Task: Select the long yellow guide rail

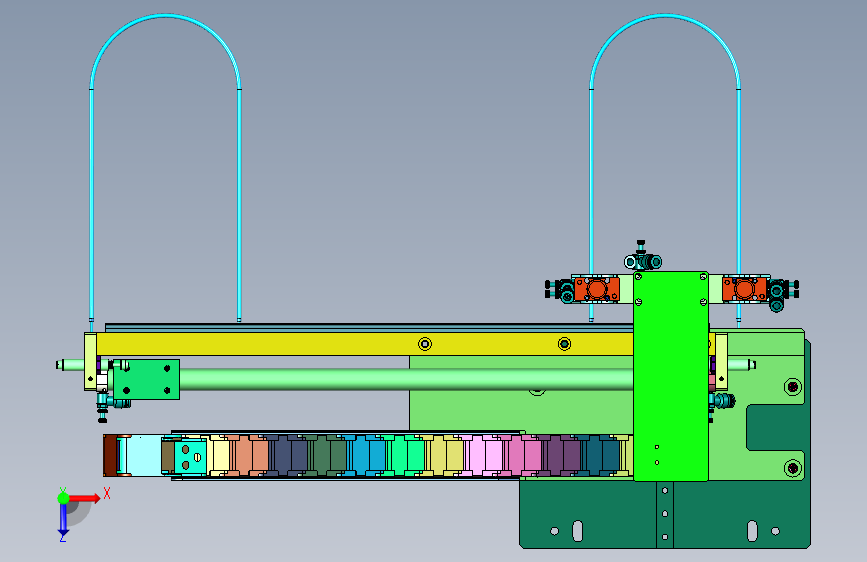Action: (365, 344)
